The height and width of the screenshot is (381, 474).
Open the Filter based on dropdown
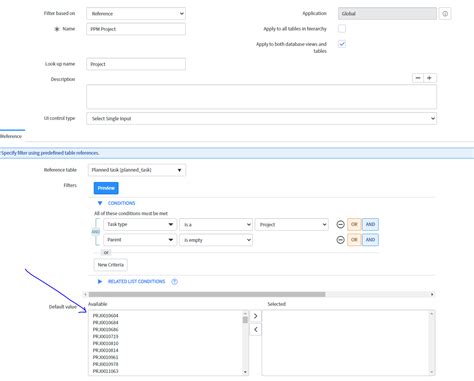[136, 14]
